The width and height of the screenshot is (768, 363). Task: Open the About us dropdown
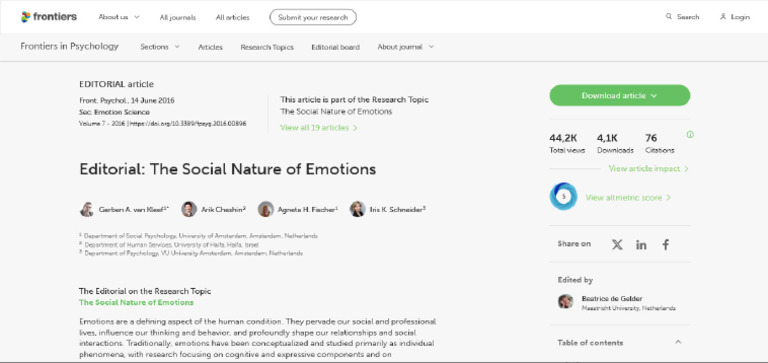click(x=119, y=17)
